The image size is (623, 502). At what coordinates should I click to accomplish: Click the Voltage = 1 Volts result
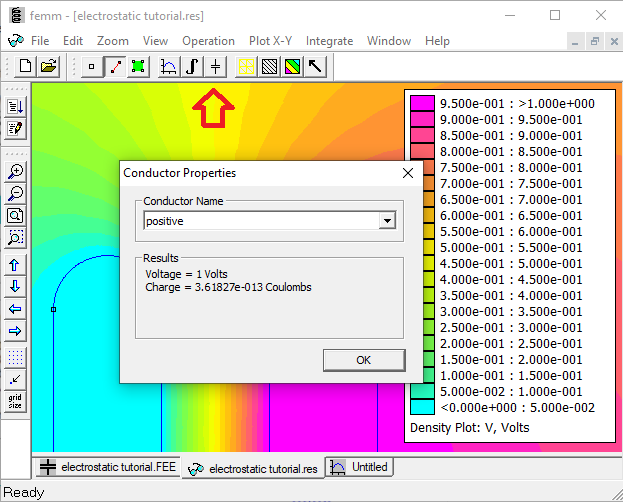186,274
